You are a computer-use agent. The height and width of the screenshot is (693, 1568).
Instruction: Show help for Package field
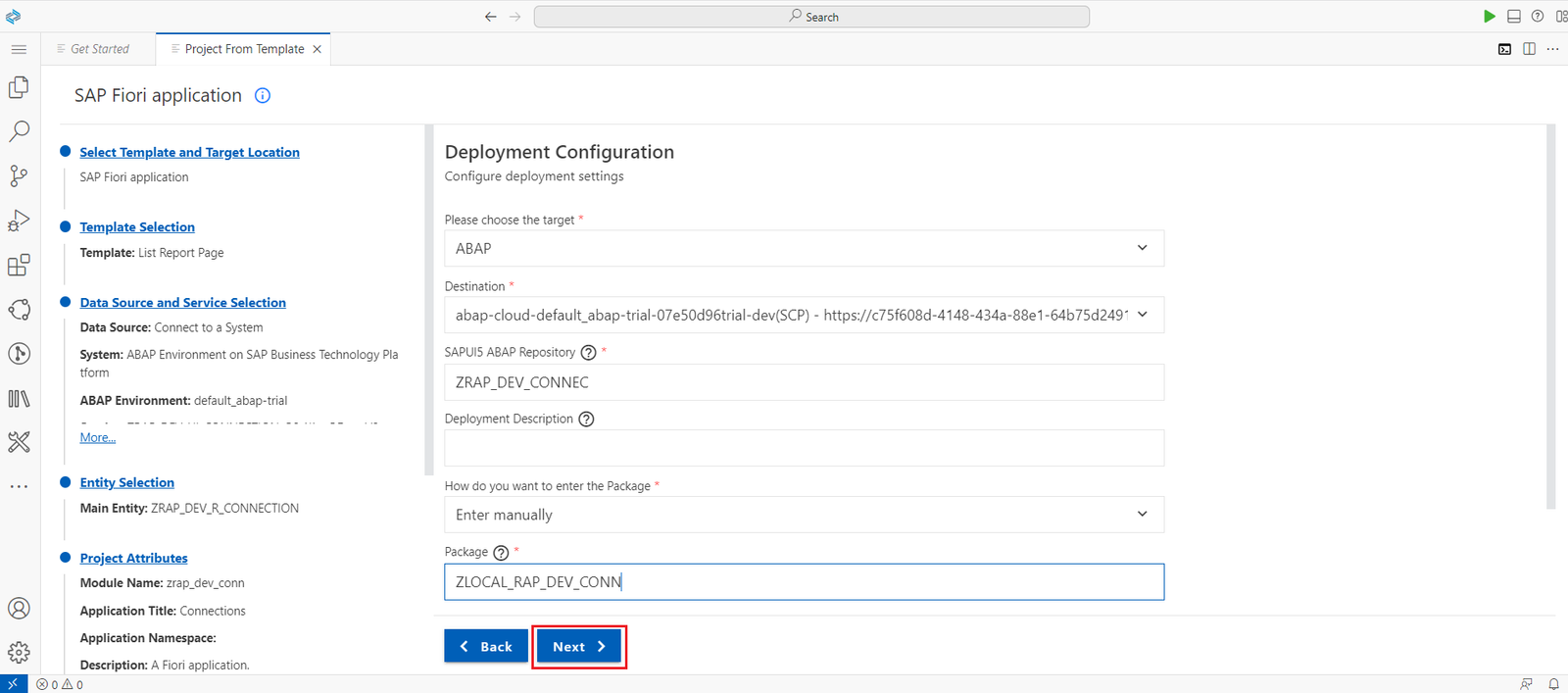(501, 553)
